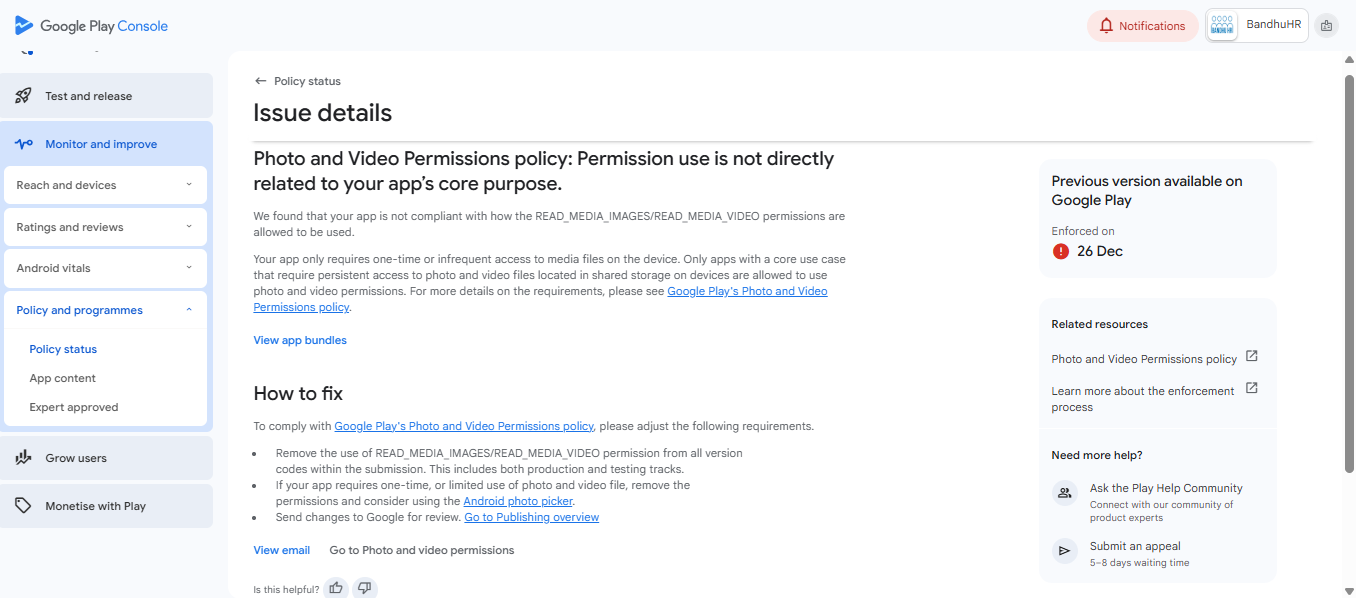Click the back arrow to Policy status
Viewport: 1356px width, 598px height.
pos(261,81)
